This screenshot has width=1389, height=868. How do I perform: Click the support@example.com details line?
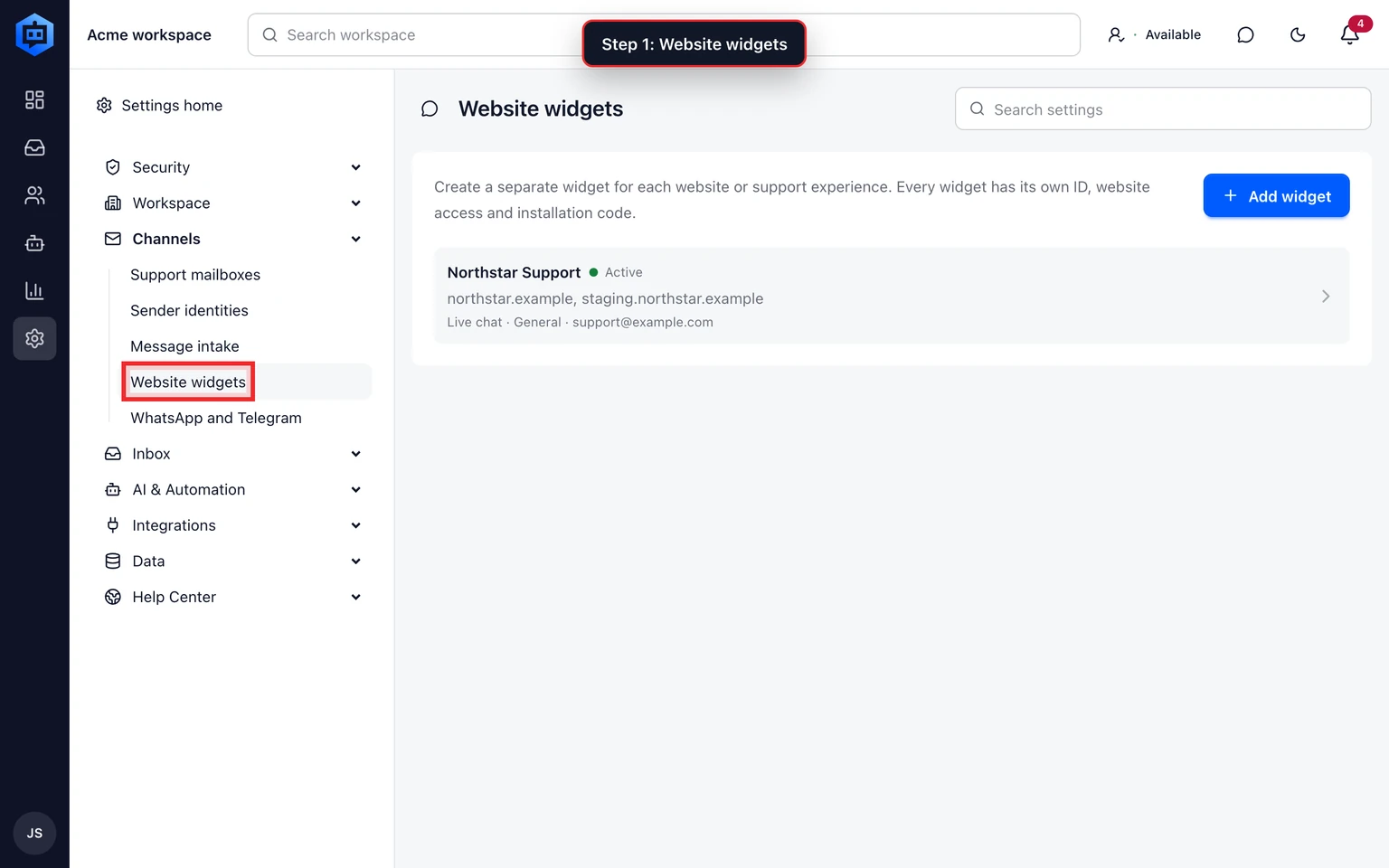coord(580,322)
